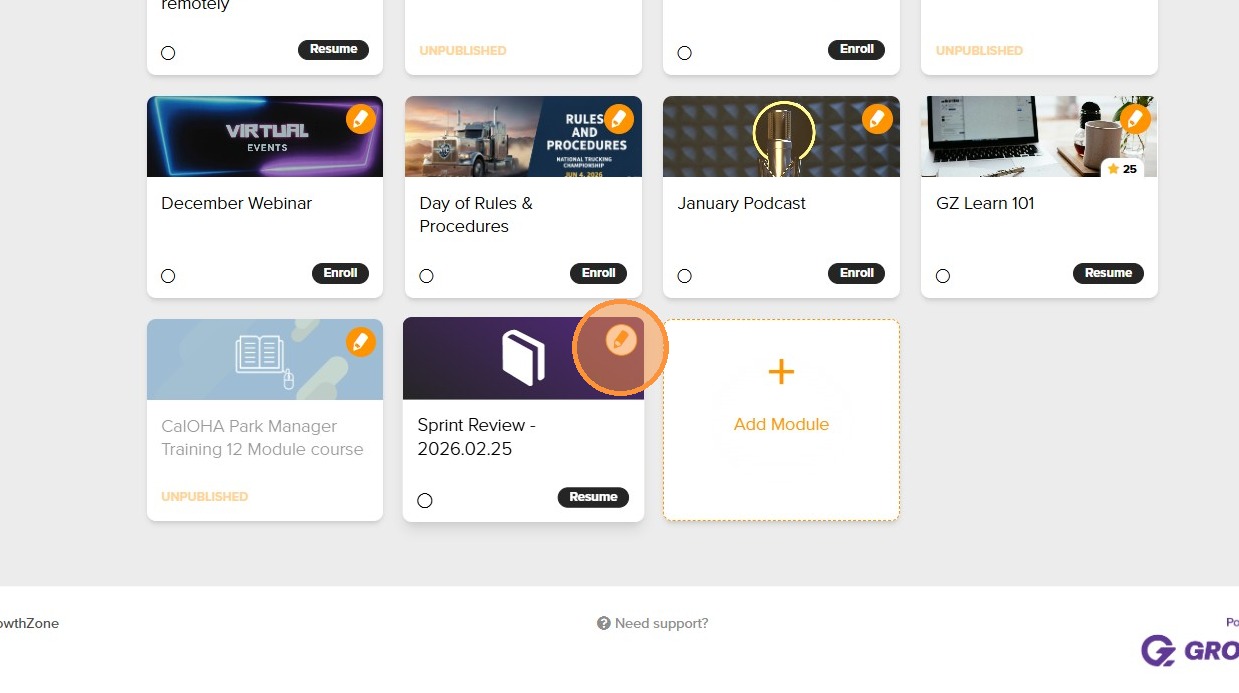Enroll in Day of Rules & Procedures

coord(598,273)
